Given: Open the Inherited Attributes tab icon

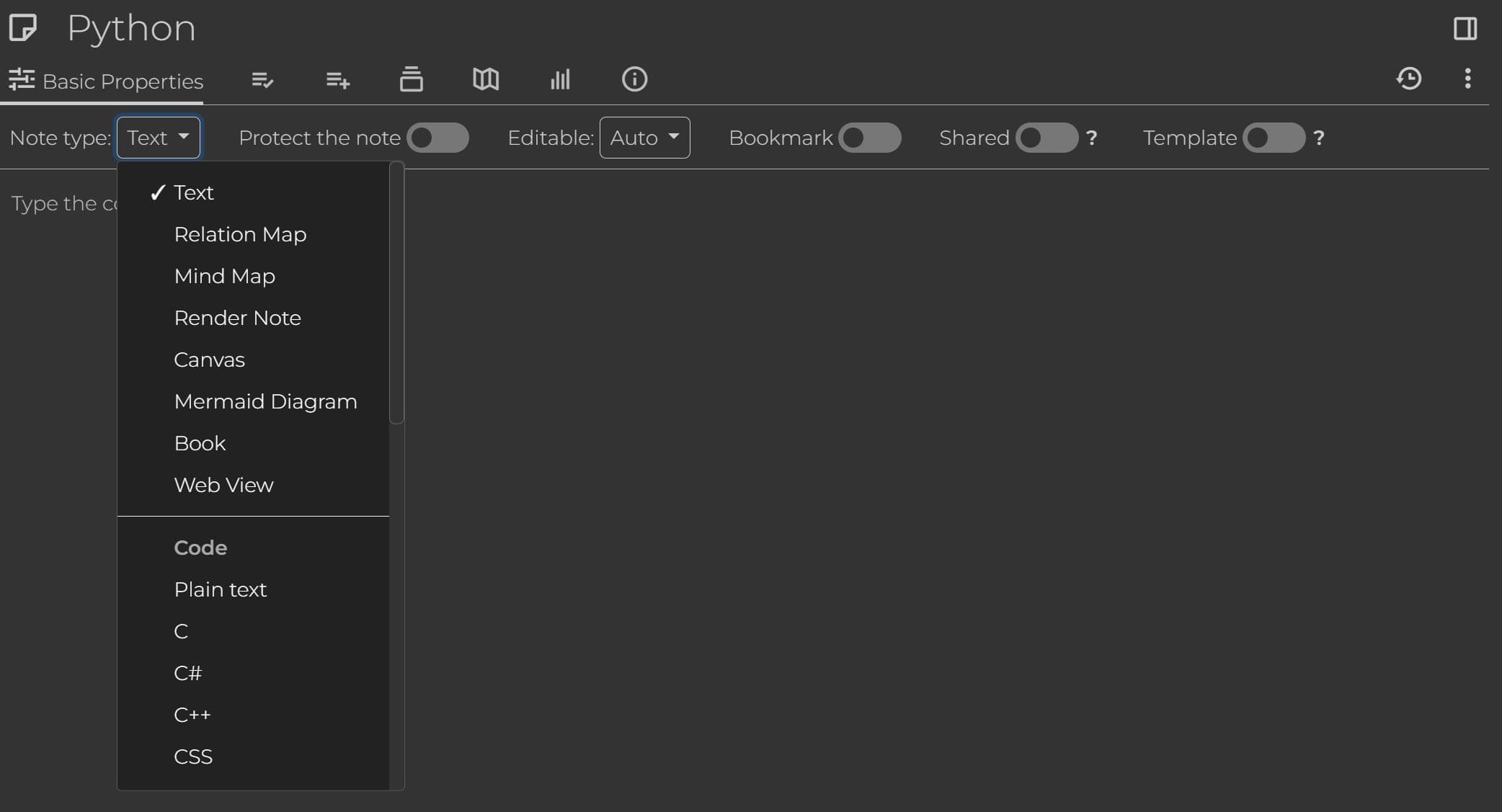Looking at the screenshot, I should point(337,79).
